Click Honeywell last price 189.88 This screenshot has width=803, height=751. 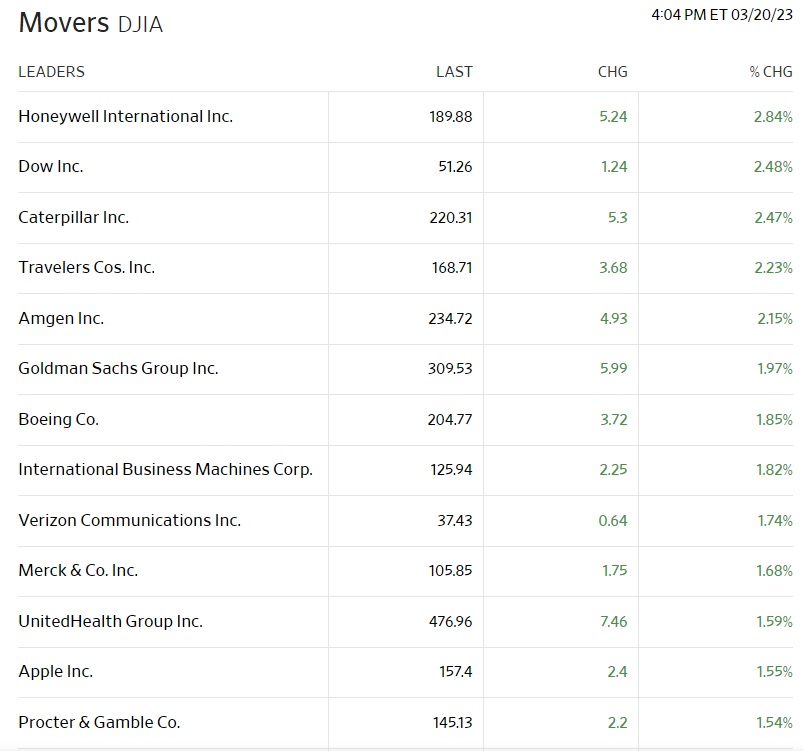tap(451, 117)
